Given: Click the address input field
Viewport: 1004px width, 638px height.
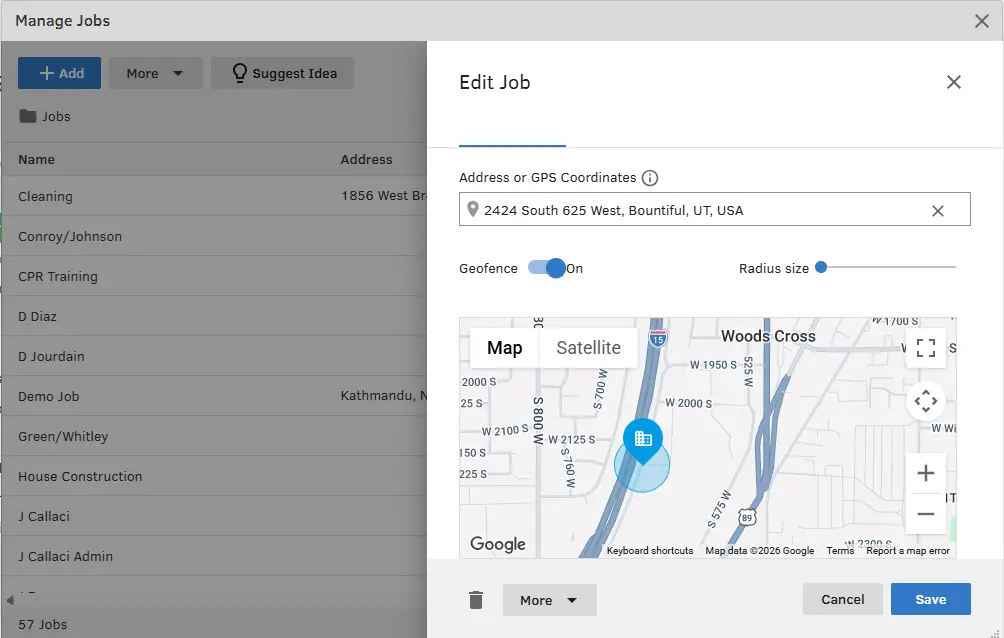Looking at the screenshot, I should pos(715,209).
